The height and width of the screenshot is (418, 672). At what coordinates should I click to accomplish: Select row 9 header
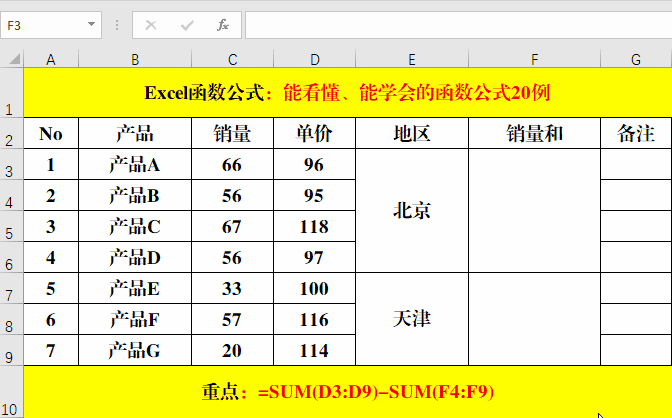[12, 350]
